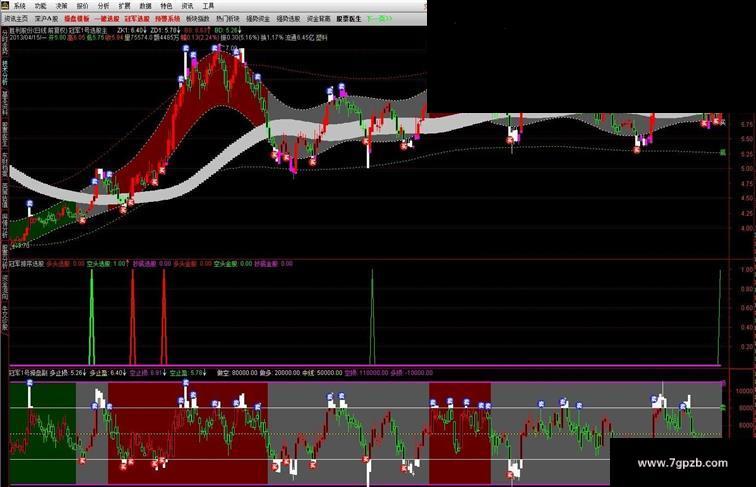Open 热门板块 from the toolbar
This screenshot has height=487, width=756.
(x=228, y=19)
